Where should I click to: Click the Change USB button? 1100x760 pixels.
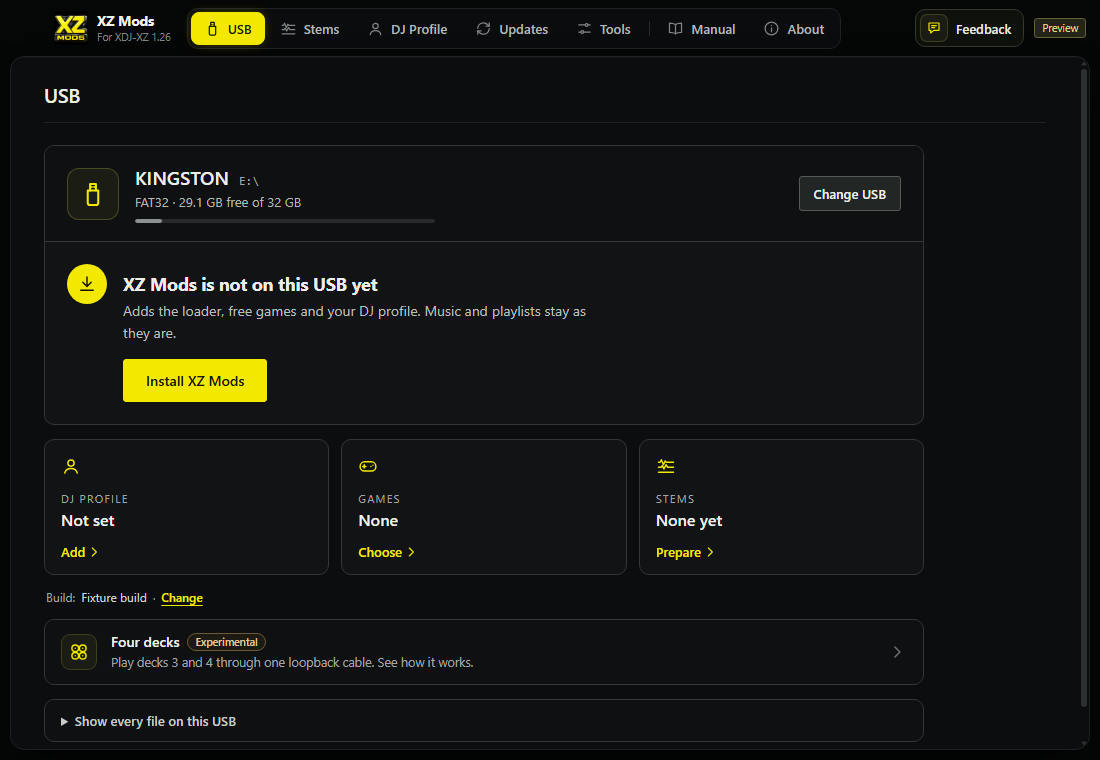click(x=850, y=194)
